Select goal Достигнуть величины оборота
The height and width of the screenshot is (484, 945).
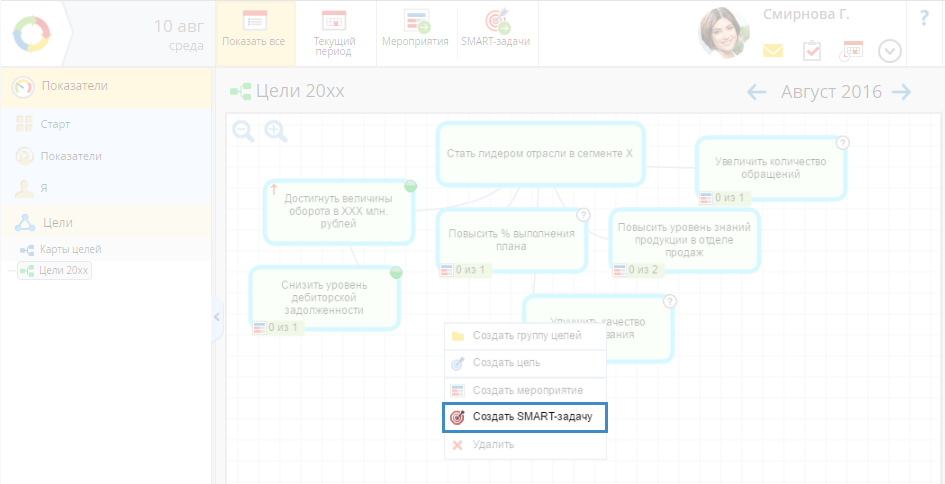[339, 211]
